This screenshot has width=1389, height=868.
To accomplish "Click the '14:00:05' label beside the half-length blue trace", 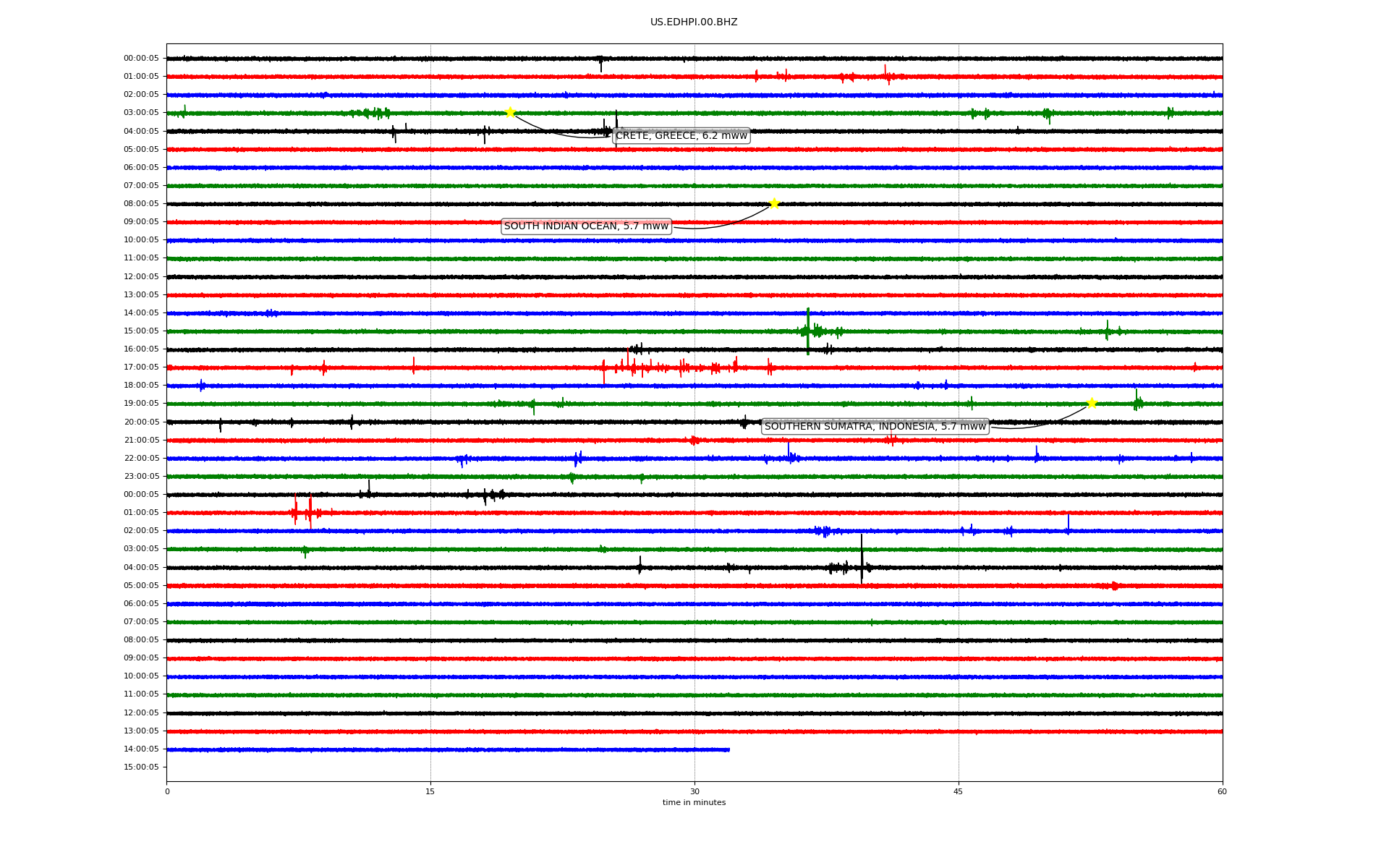I will point(141,749).
